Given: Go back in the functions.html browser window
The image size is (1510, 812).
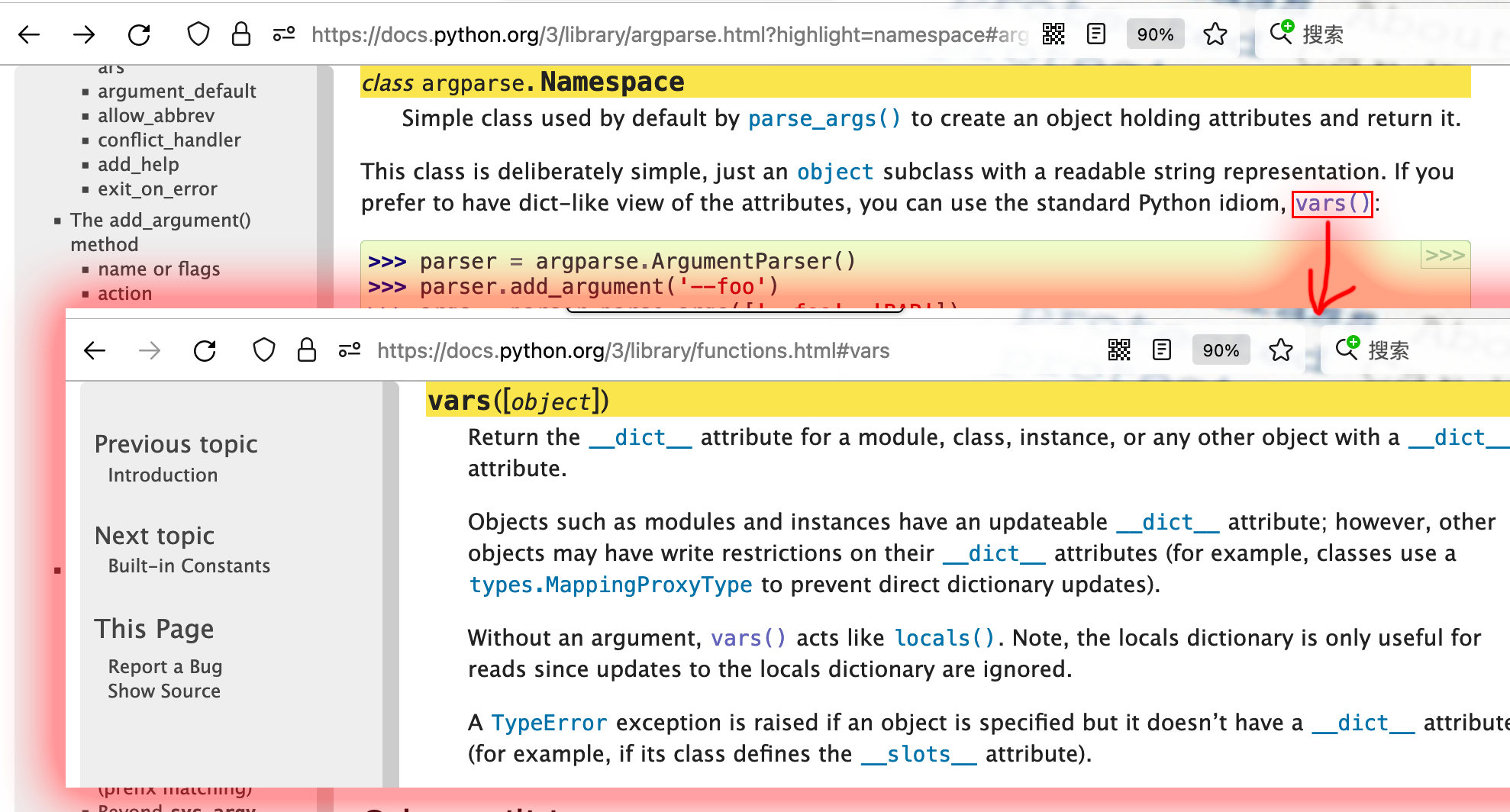Looking at the screenshot, I should [x=95, y=350].
